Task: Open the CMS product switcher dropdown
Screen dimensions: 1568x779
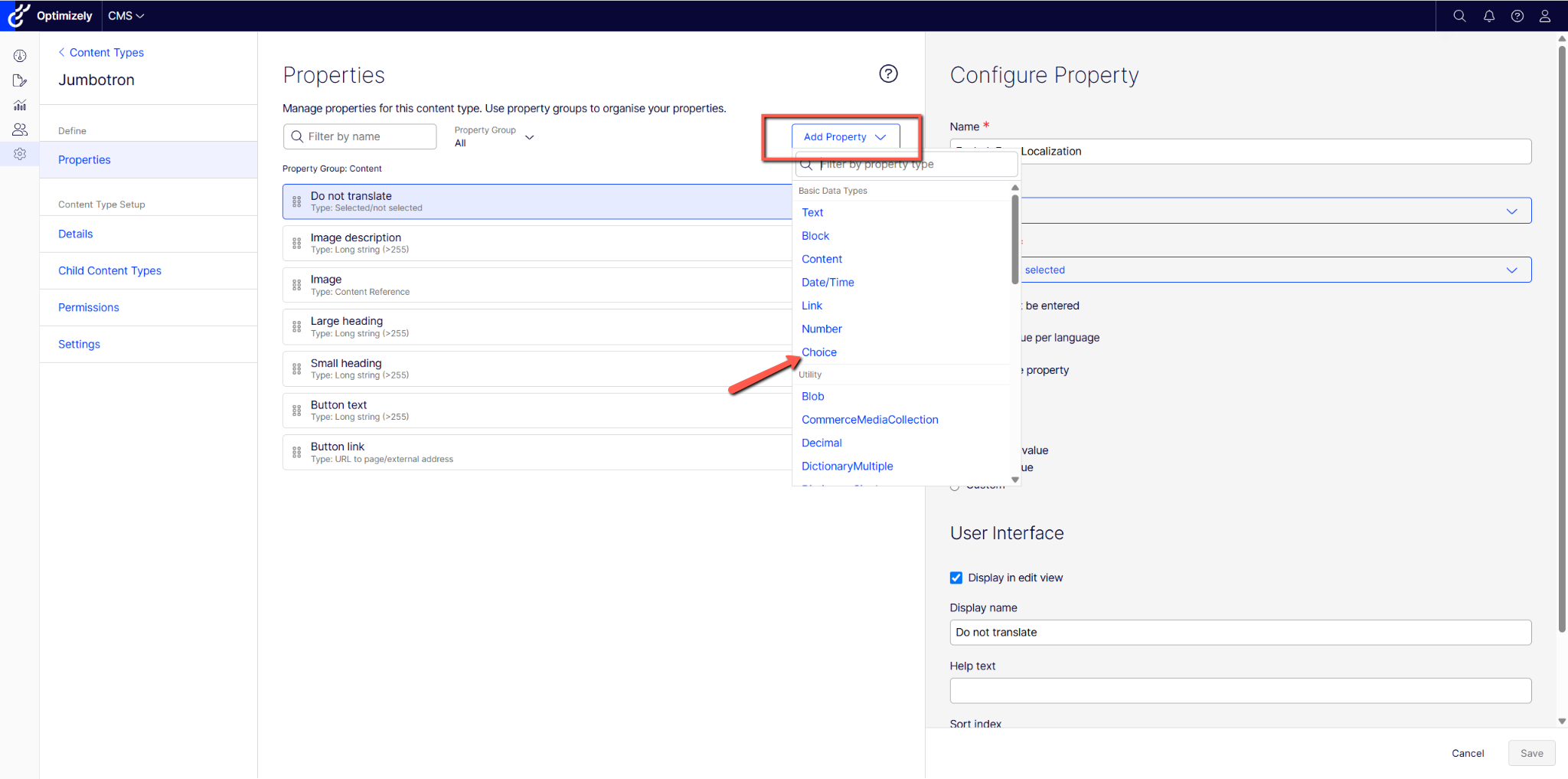Action: click(126, 16)
